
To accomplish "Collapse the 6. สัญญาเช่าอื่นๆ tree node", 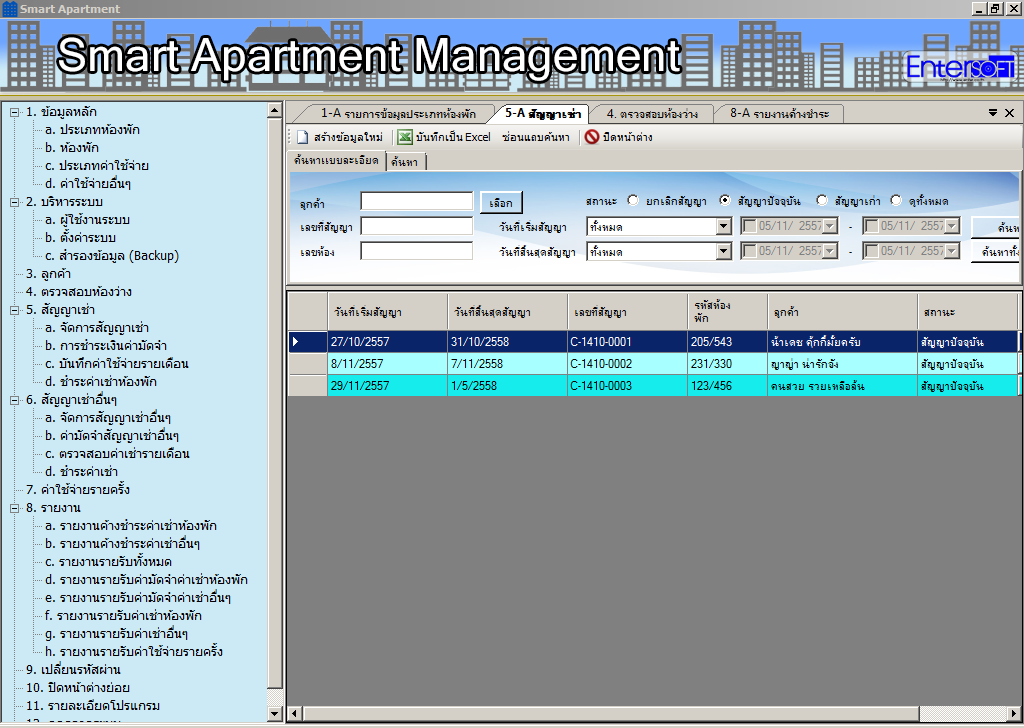I will click(14, 400).
